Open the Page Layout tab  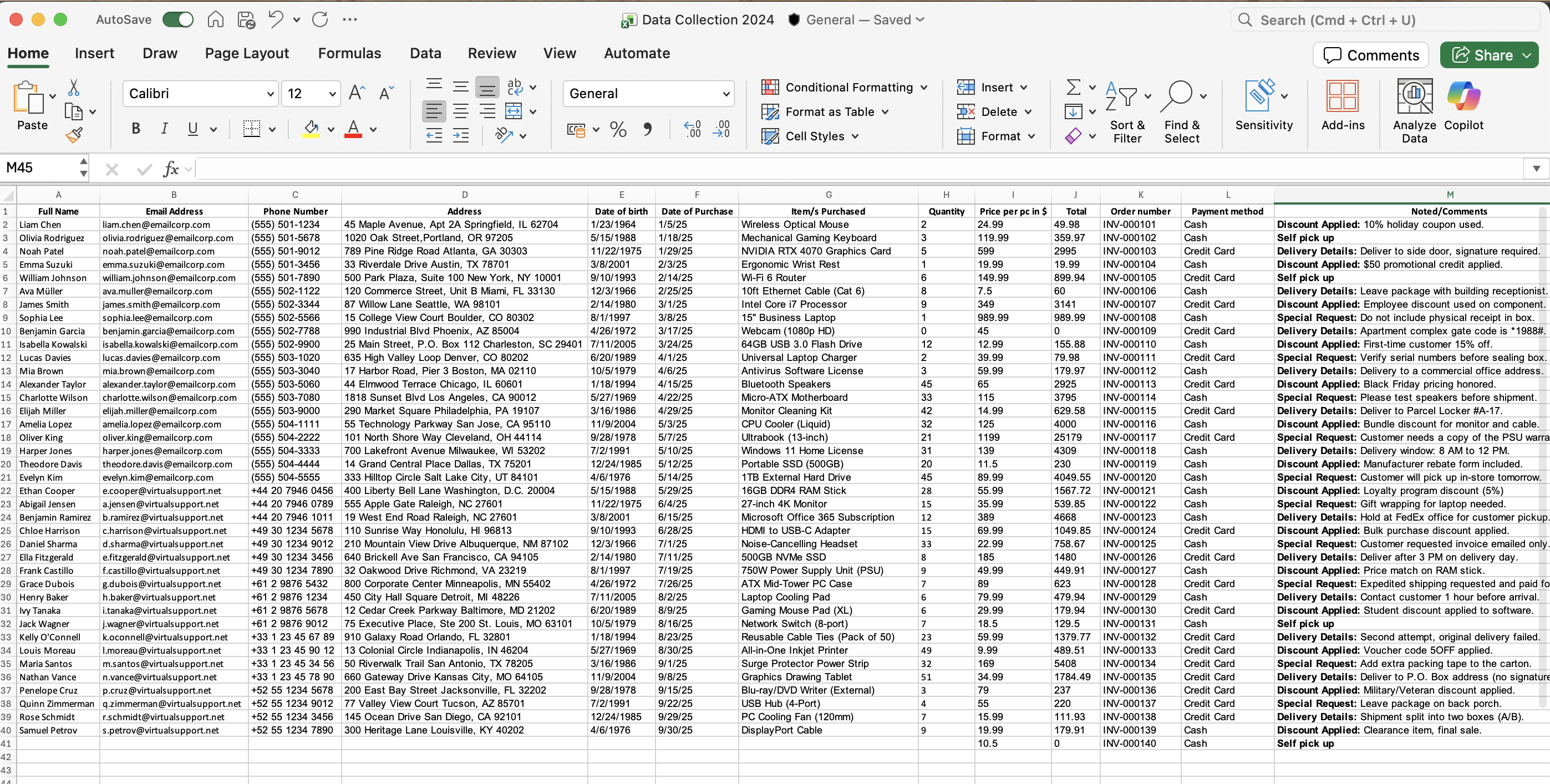[x=247, y=54]
